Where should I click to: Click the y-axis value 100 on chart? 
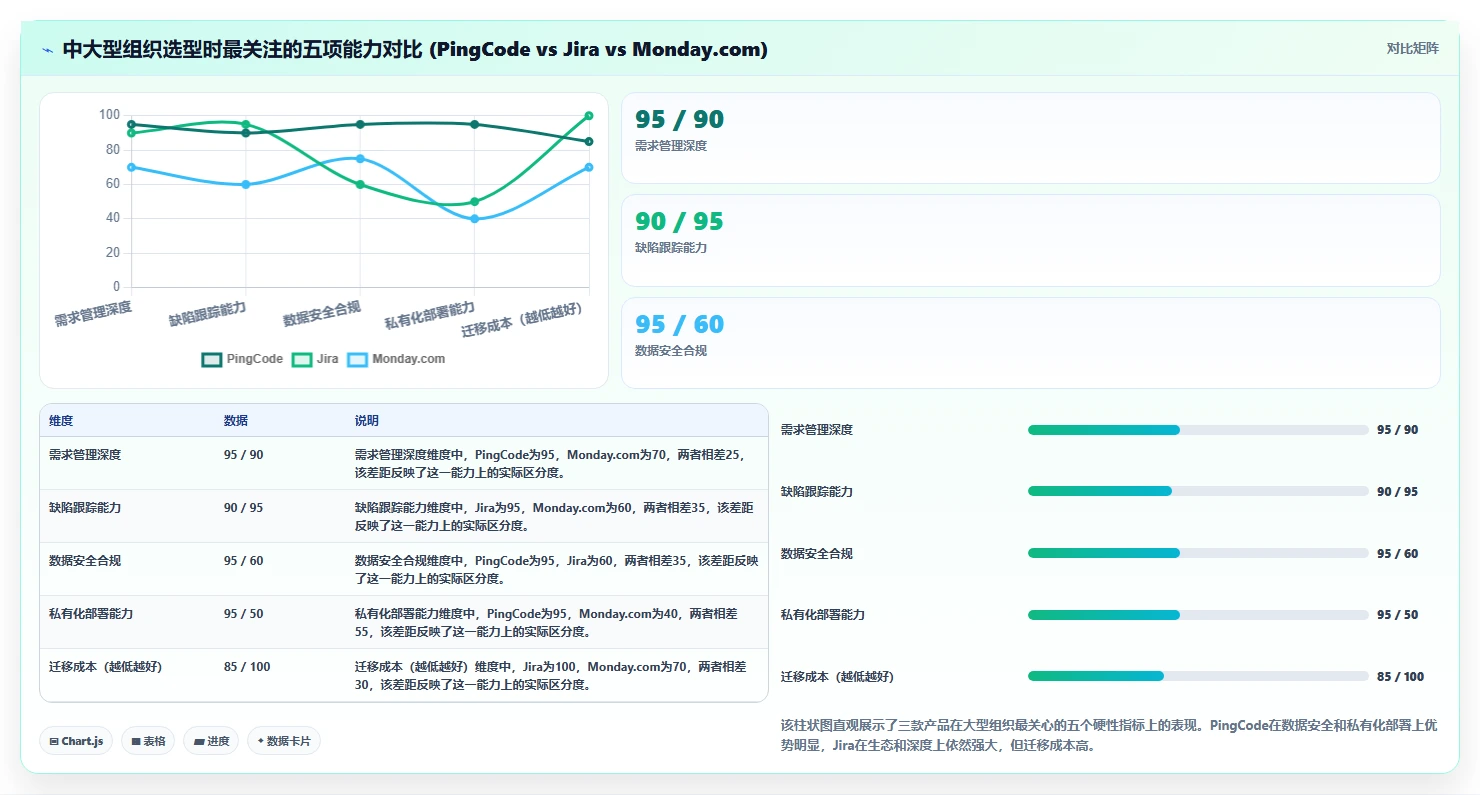[109, 115]
